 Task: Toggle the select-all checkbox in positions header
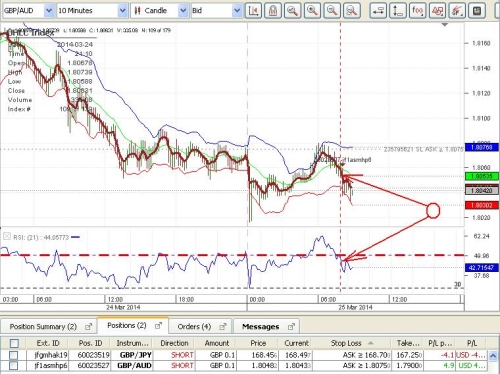click(x=14, y=343)
